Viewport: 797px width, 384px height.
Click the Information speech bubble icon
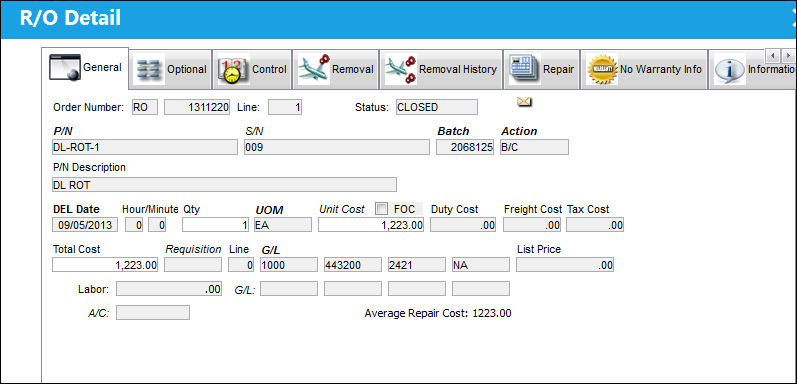tap(729, 70)
